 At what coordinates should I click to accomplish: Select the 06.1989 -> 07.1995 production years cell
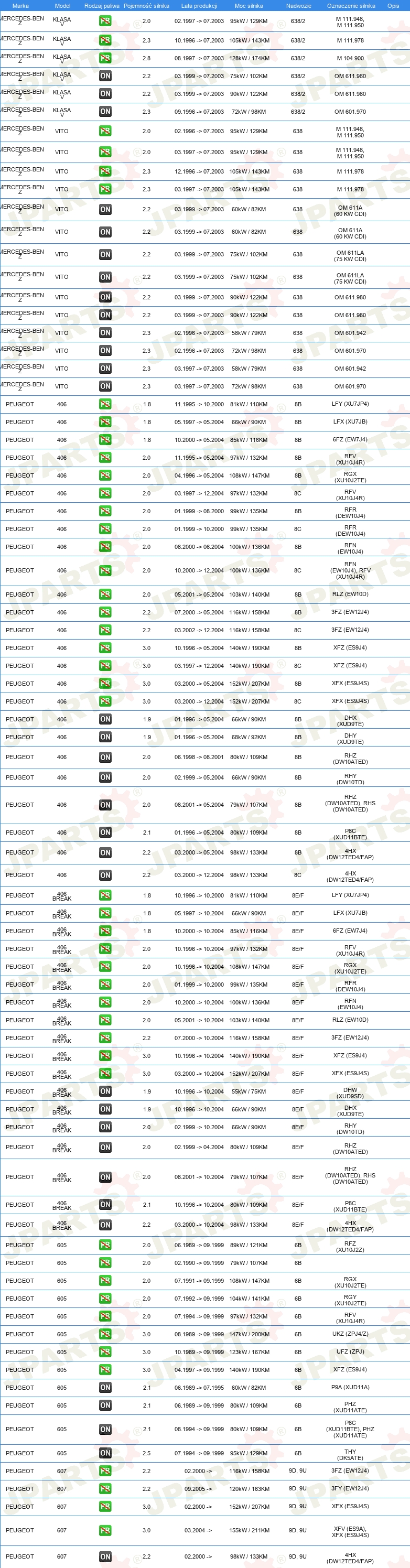pos(199,1388)
